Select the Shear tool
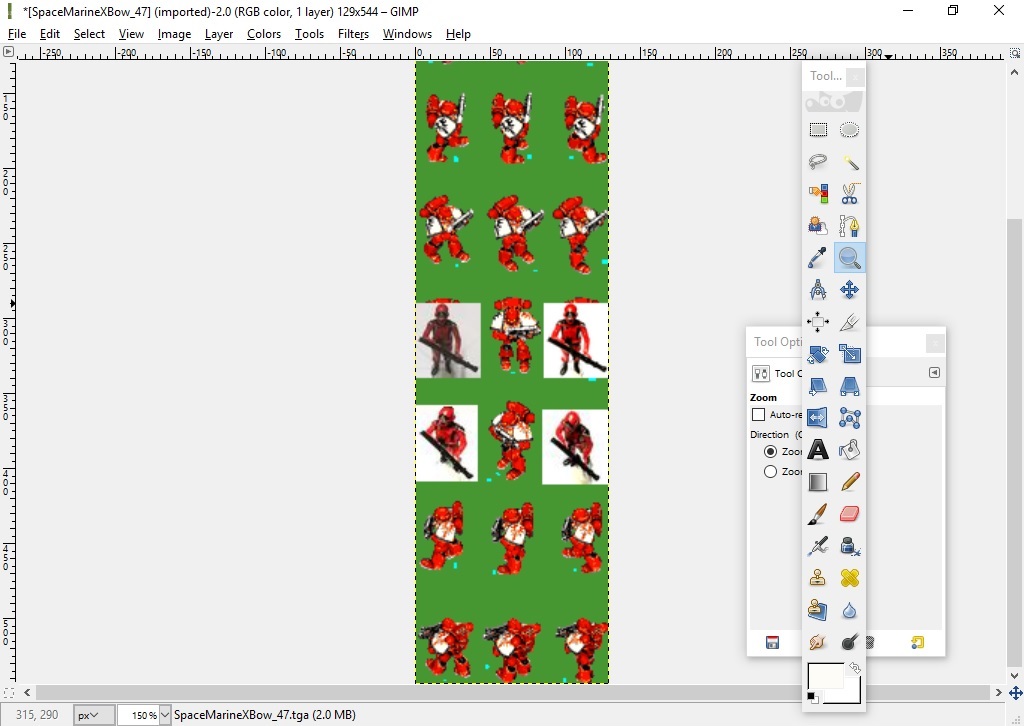Screen dimensions: 1024x726 point(818,386)
